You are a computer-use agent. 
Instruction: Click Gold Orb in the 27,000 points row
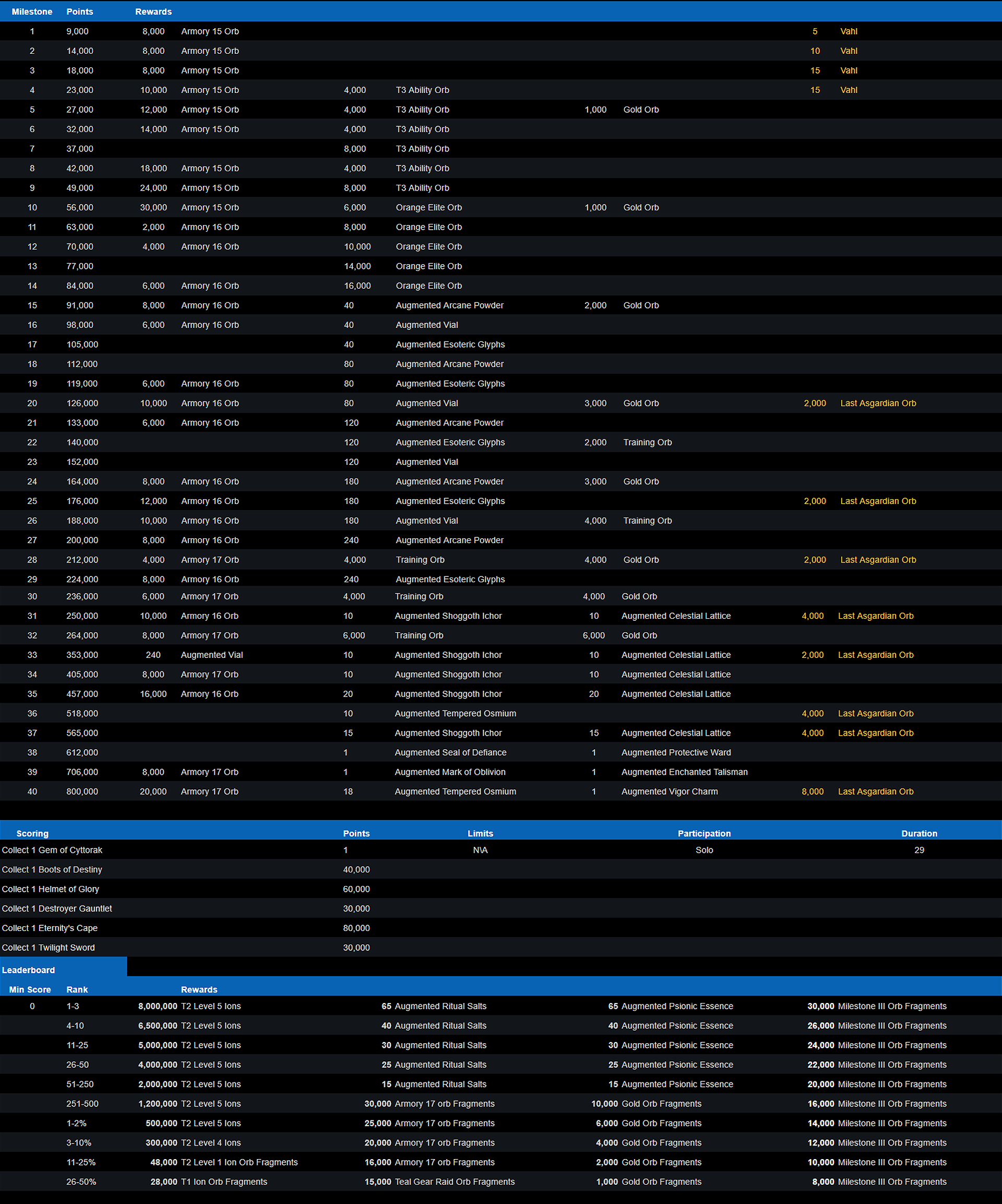pyautogui.click(x=641, y=110)
